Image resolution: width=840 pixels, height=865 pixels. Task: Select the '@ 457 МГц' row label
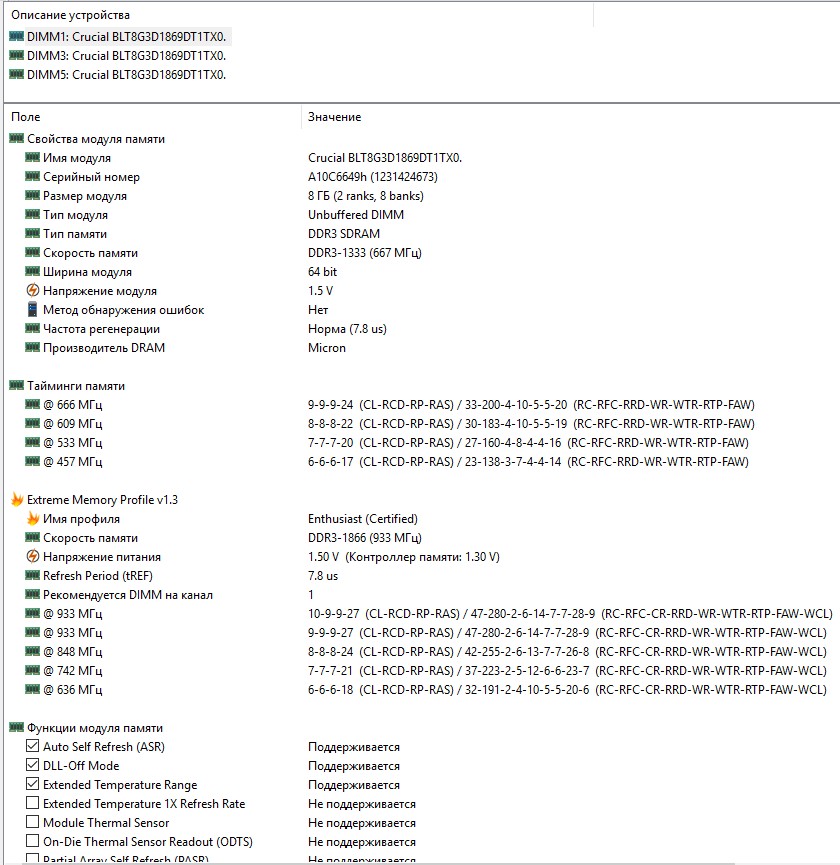[x=72, y=462]
